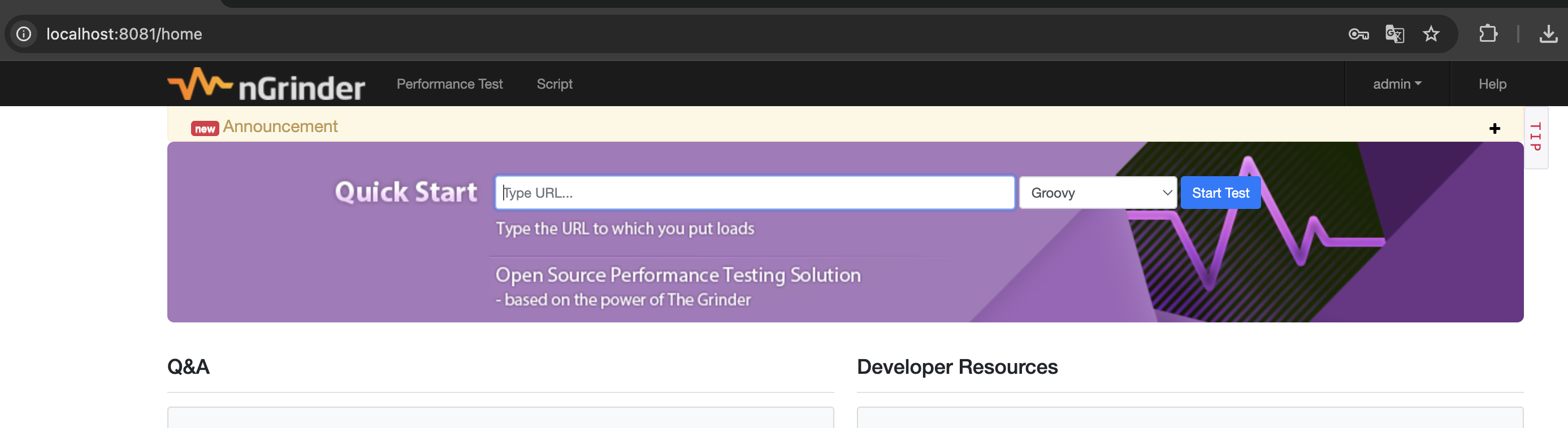Open the browser extensions puzzle icon
This screenshot has width=1568, height=428.
click(x=1488, y=34)
